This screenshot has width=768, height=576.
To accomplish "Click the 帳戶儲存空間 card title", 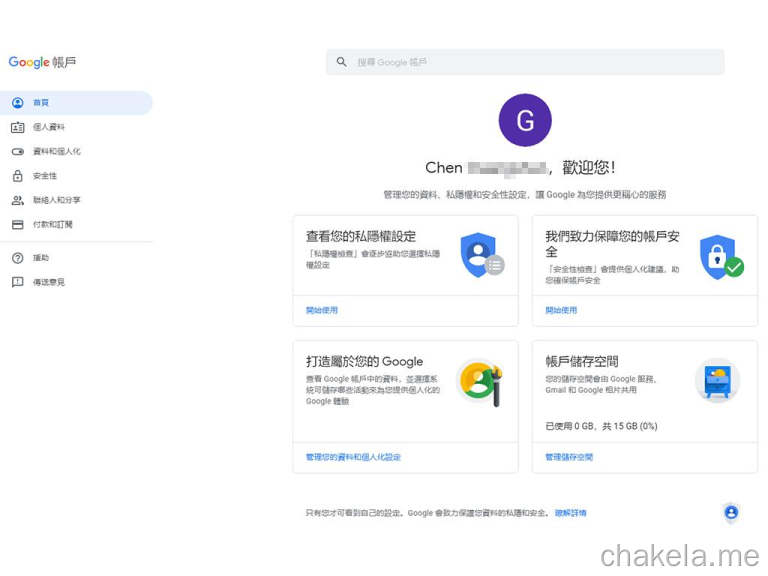I will (x=582, y=361).
